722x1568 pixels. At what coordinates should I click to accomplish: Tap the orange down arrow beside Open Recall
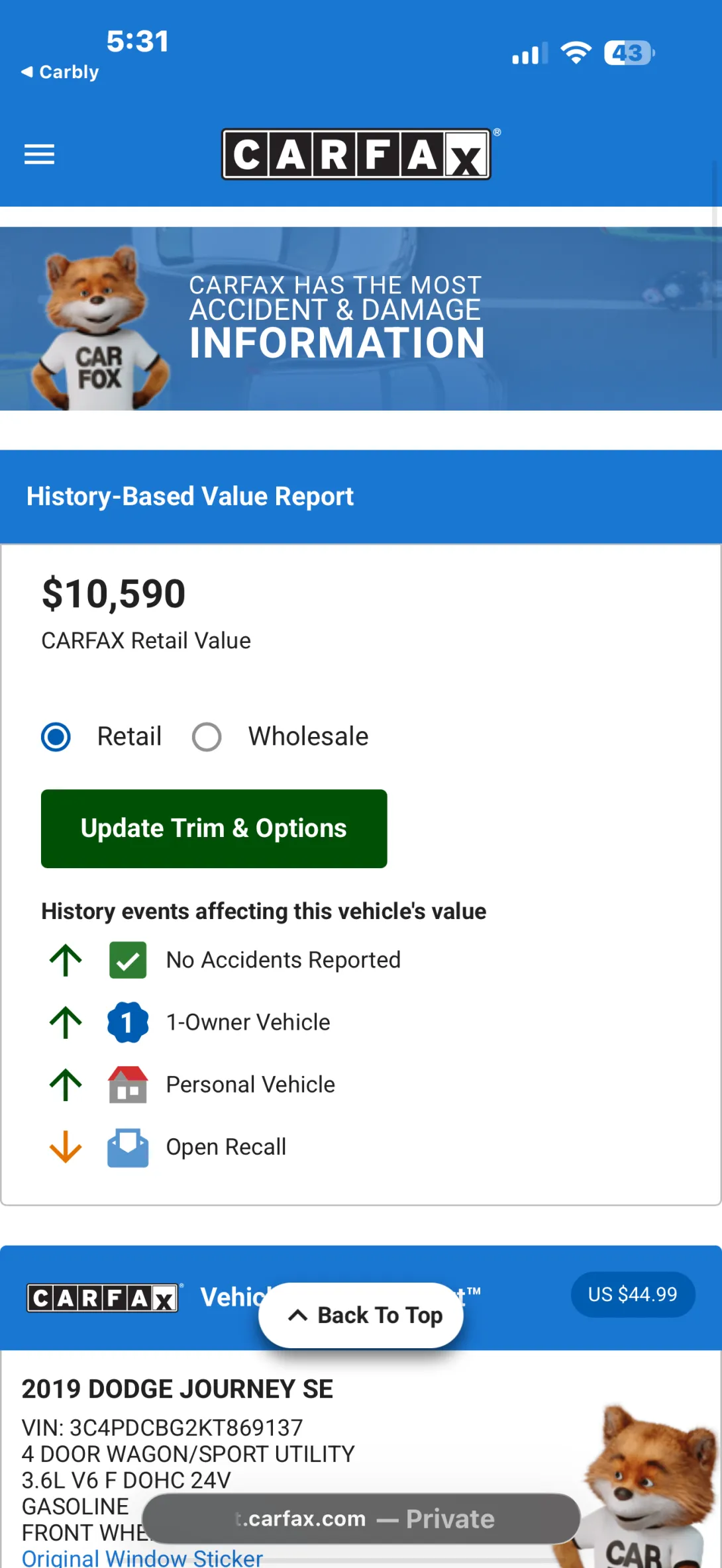click(66, 1147)
